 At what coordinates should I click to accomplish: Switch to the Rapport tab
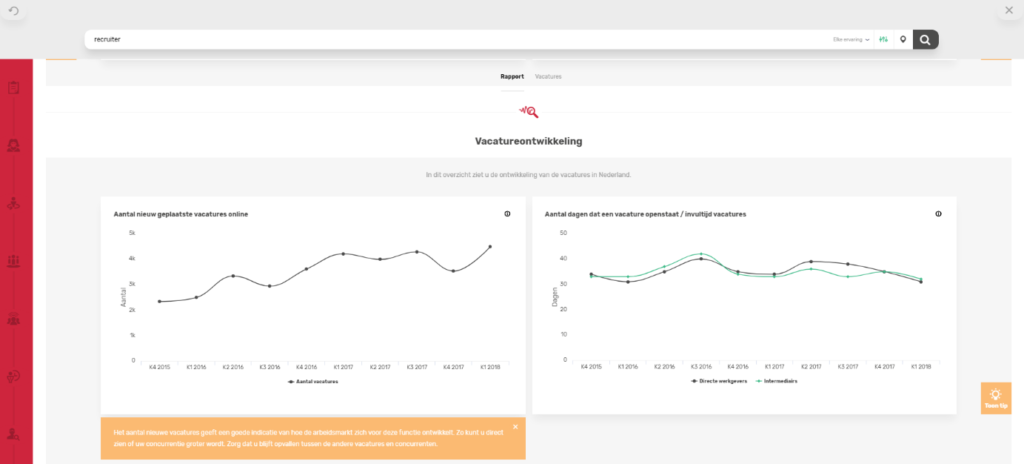pos(512,76)
